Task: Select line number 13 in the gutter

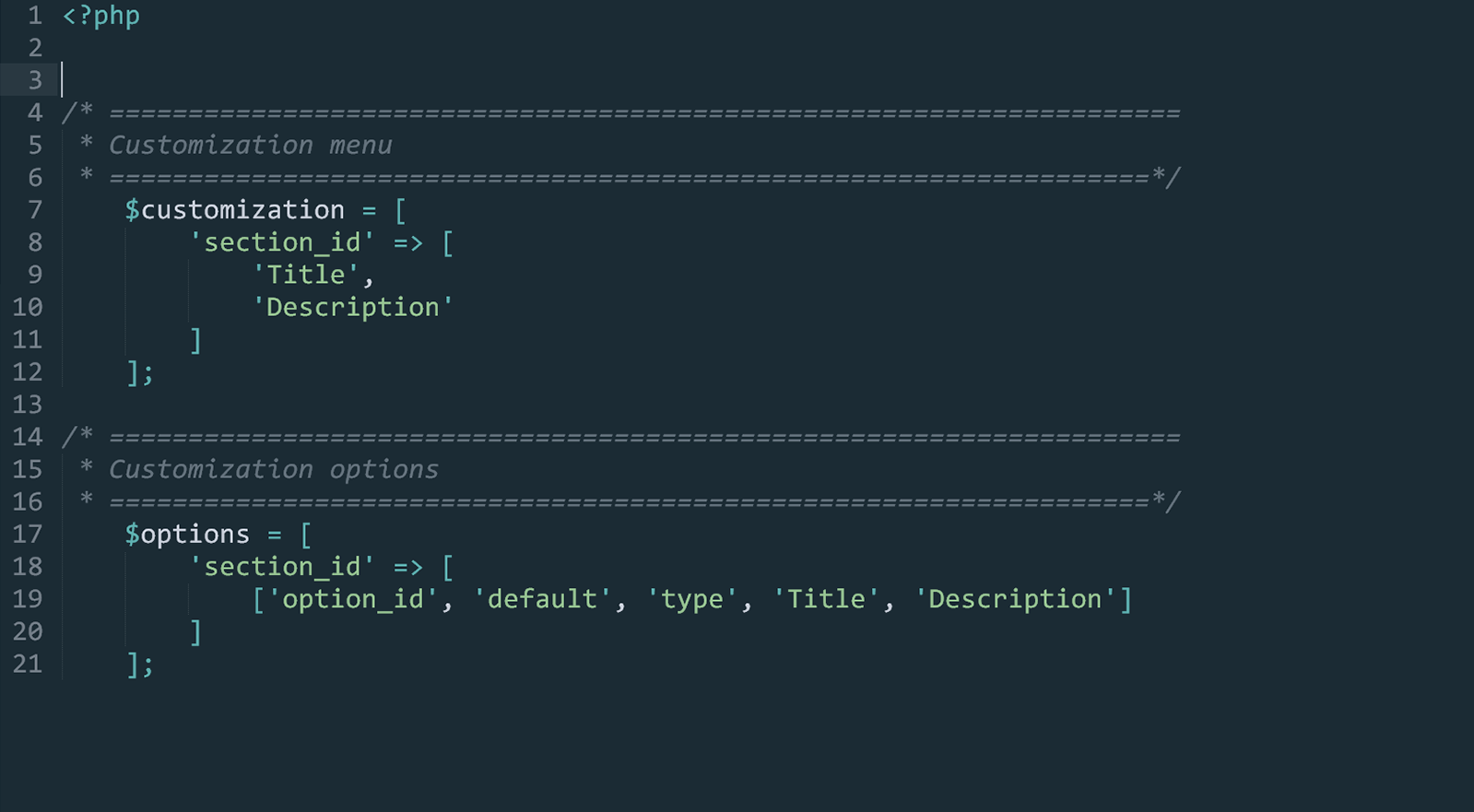Action: (x=28, y=405)
